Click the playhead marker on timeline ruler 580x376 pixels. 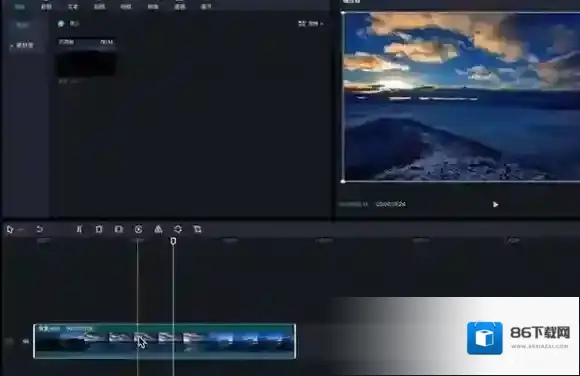tap(173, 241)
